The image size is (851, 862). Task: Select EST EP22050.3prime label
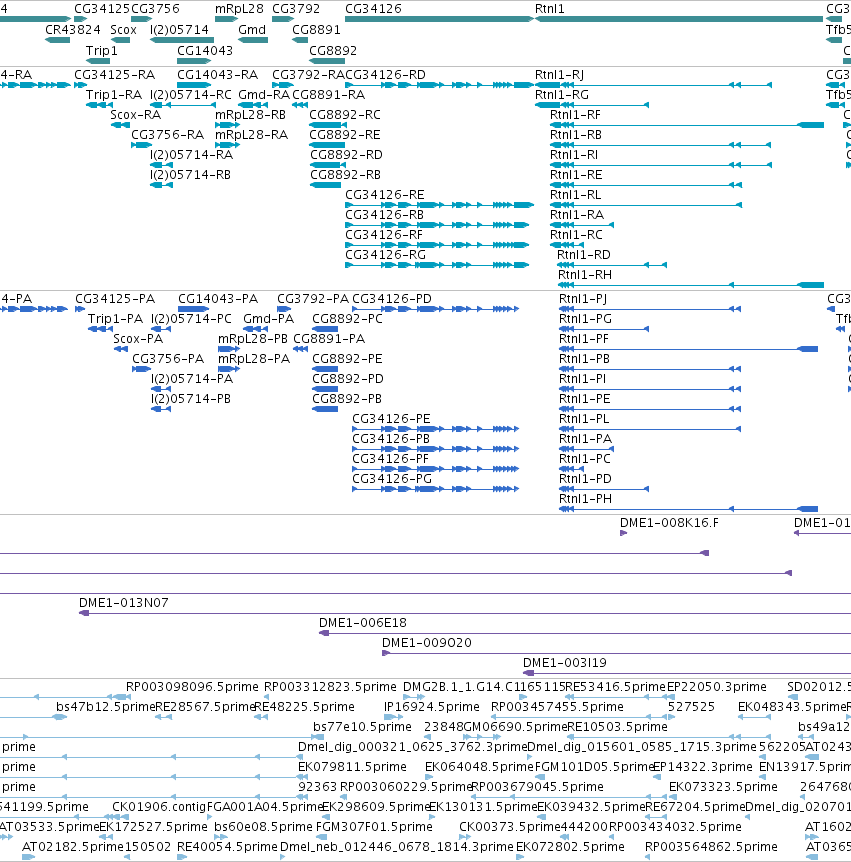coord(716,687)
